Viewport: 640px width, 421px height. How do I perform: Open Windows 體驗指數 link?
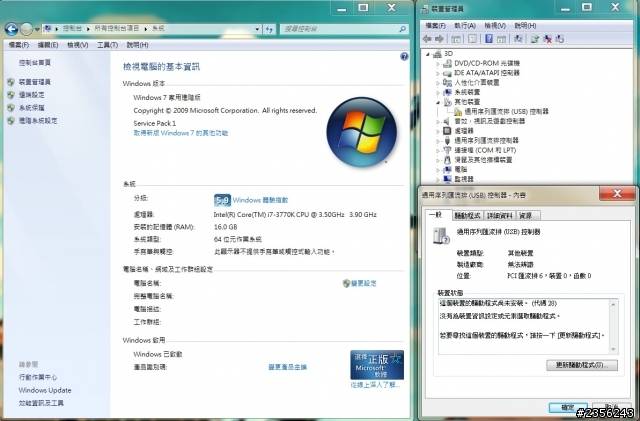pos(260,200)
